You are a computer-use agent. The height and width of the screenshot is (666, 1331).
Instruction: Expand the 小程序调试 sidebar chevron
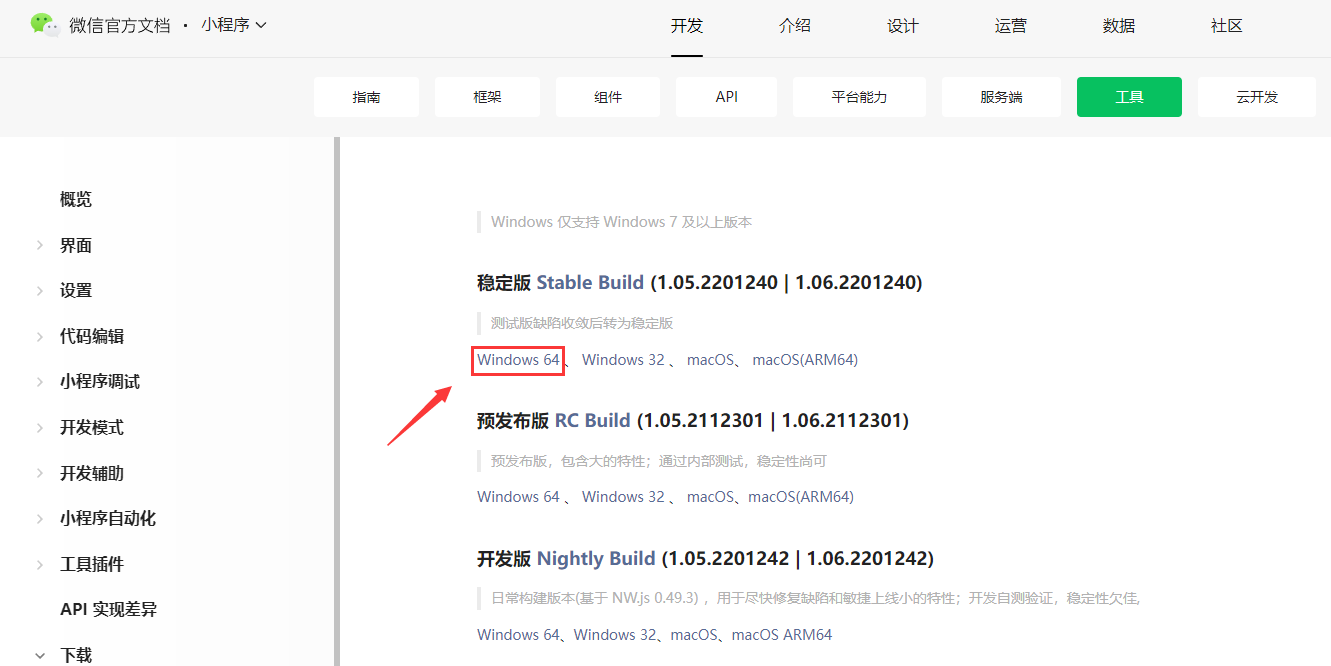(39, 382)
